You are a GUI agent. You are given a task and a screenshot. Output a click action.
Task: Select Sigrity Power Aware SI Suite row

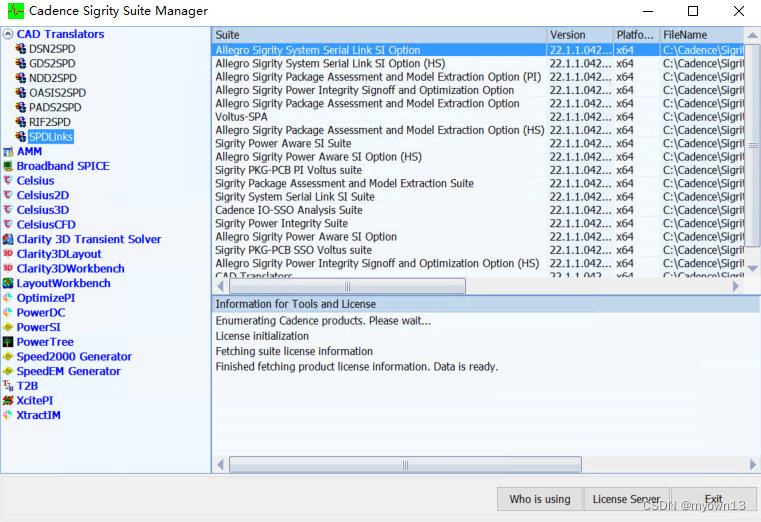pyautogui.click(x=478, y=144)
